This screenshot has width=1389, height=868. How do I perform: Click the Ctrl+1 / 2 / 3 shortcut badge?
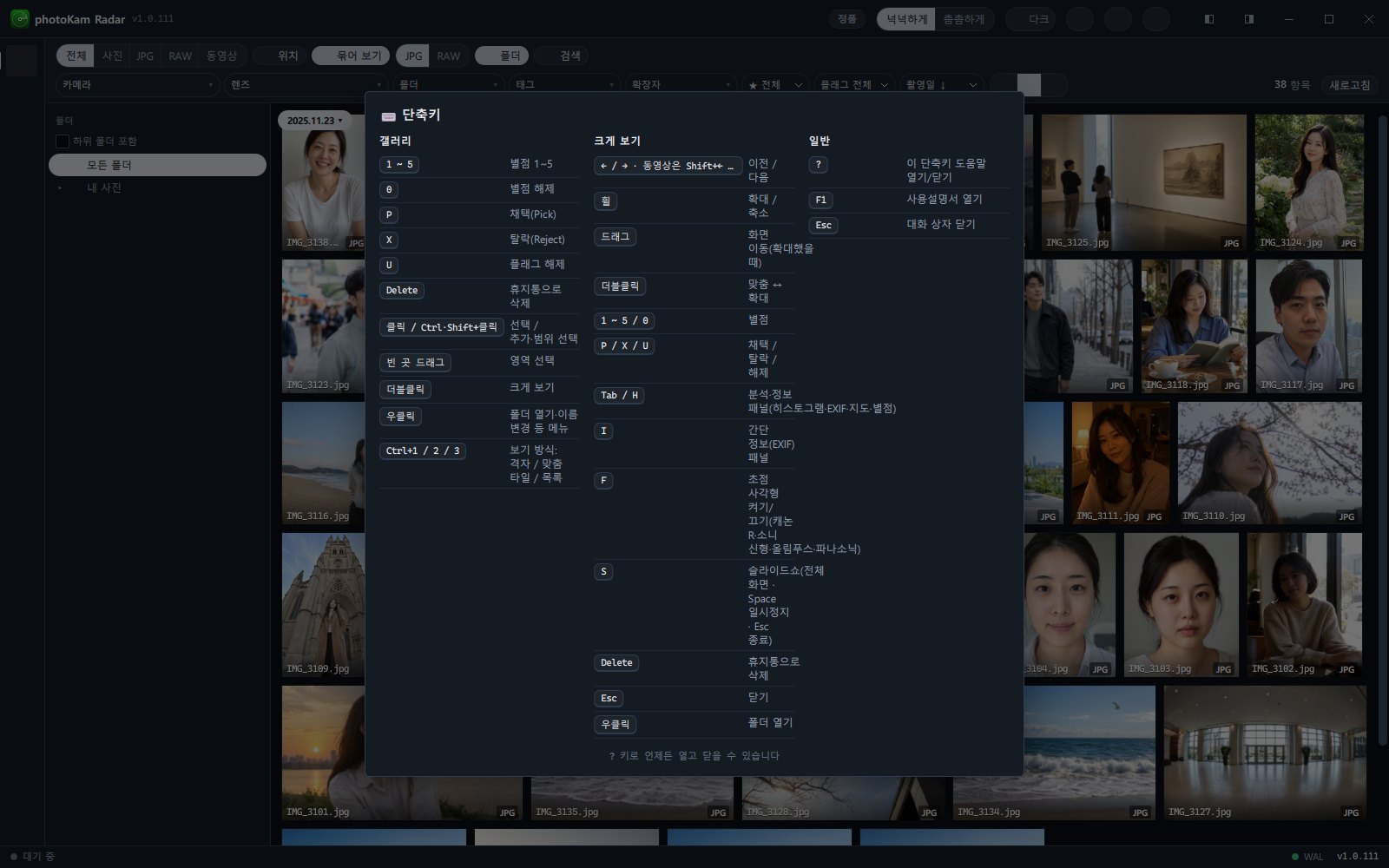click(423, 451)
